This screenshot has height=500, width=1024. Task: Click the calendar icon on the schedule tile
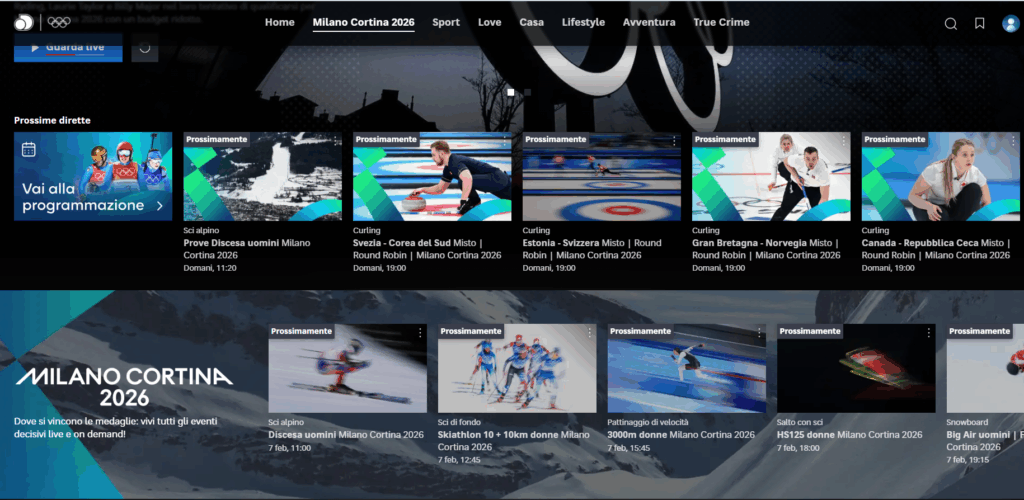(29, 149)
